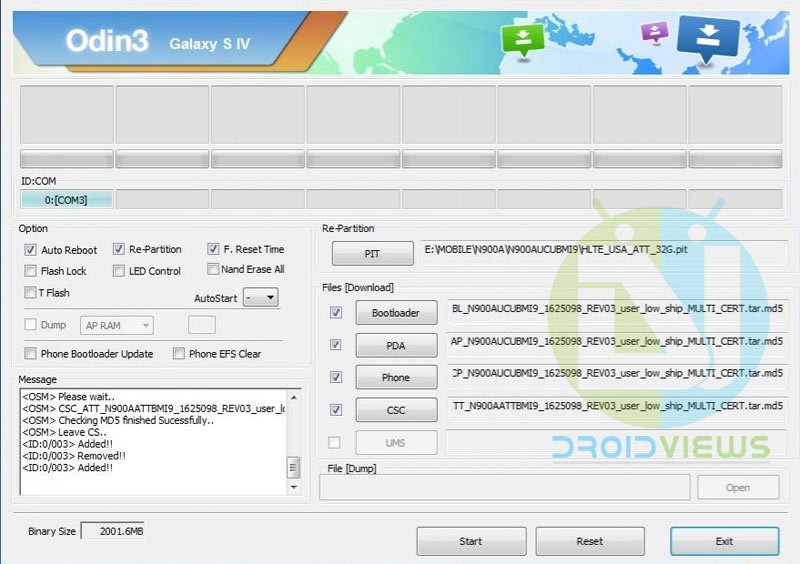Click the Message log scrollbar thumb
This screenshot has height=564, width=800.
pos(294,467)
